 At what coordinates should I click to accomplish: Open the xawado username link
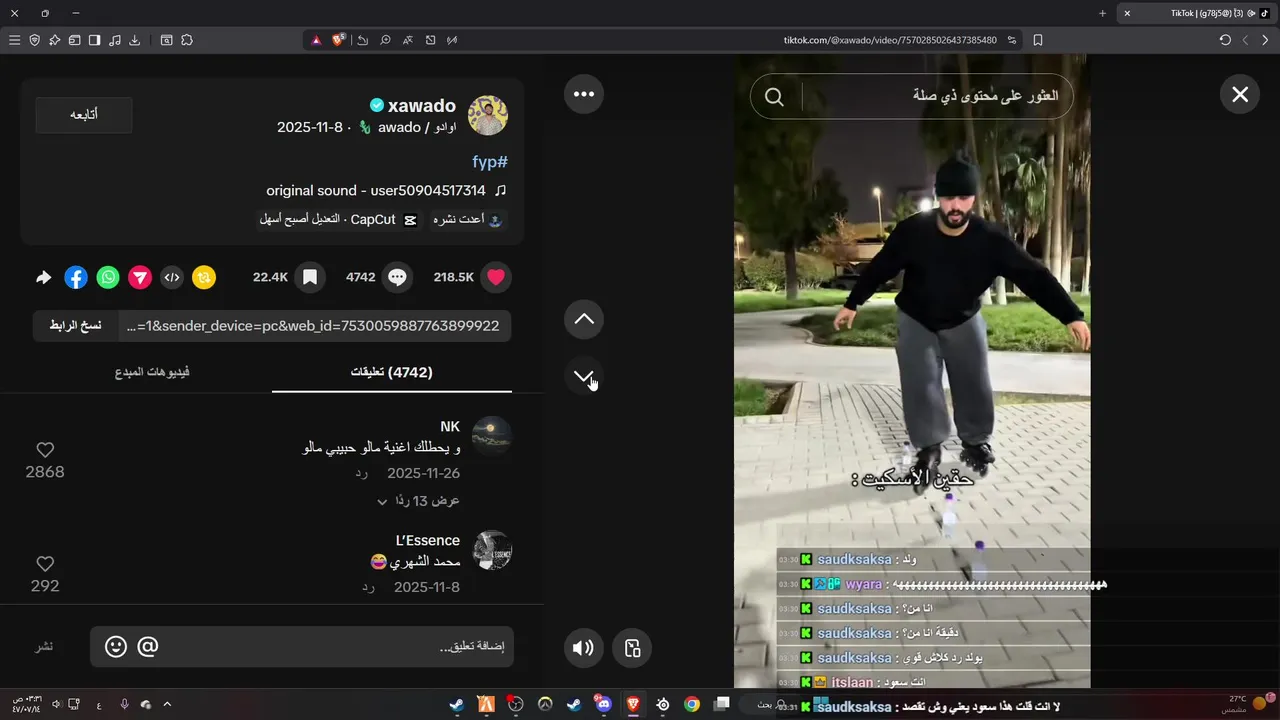(421, 106)
